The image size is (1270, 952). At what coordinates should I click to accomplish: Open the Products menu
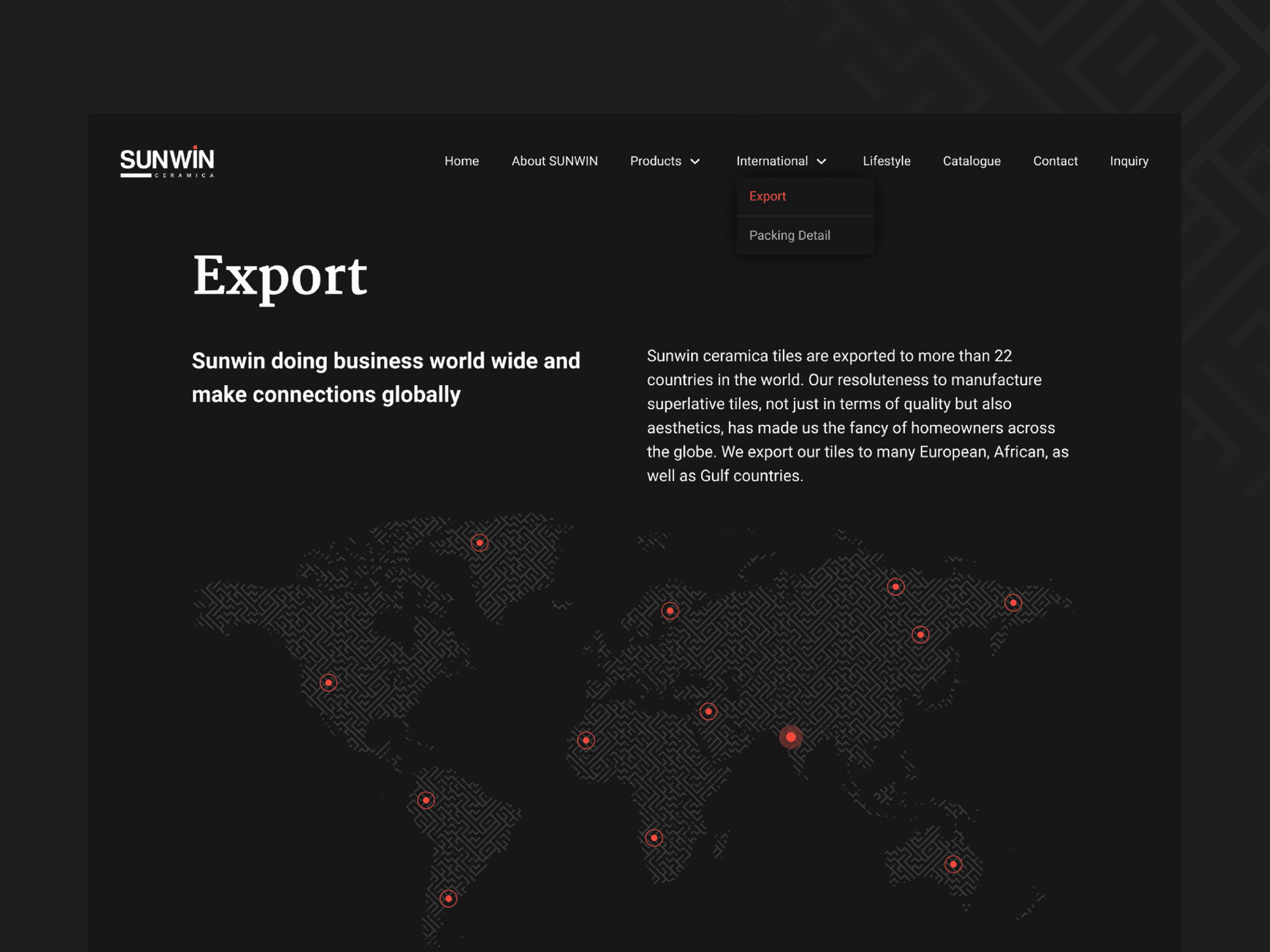[x=656, y=161]
